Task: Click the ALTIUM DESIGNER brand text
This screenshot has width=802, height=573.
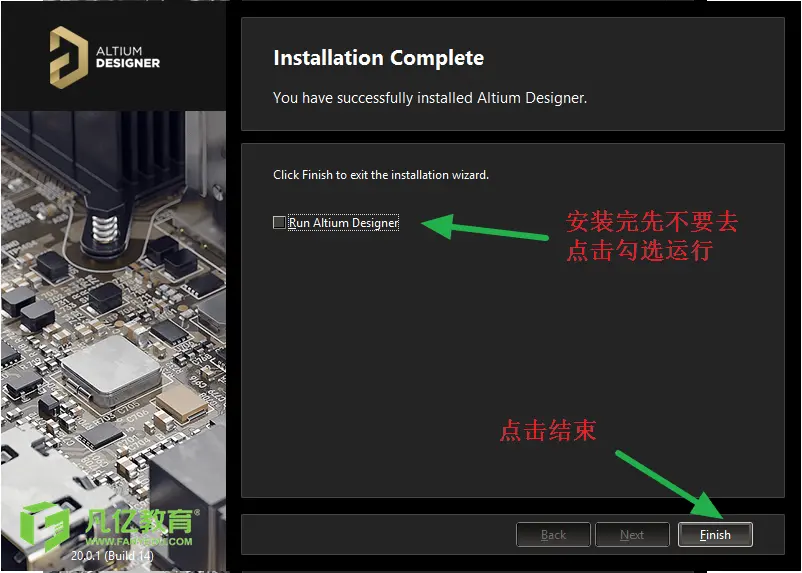Action: tap(128, 57)
